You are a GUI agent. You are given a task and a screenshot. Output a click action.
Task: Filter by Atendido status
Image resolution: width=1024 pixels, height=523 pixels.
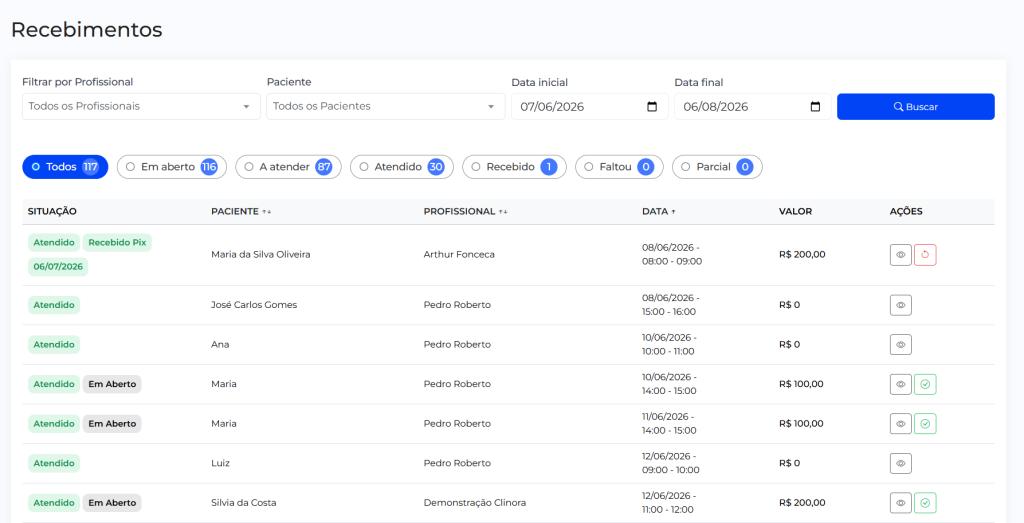(x=402, y=167)
